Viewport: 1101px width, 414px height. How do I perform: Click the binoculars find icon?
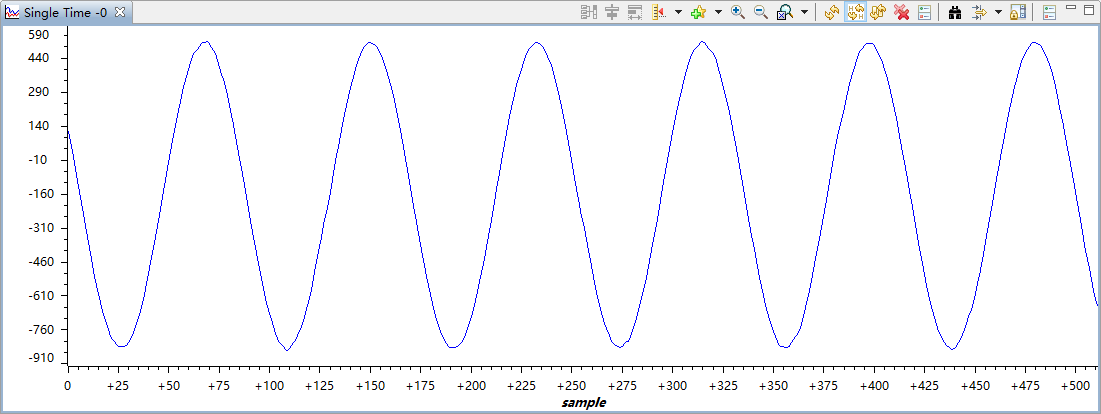(954, 12)
